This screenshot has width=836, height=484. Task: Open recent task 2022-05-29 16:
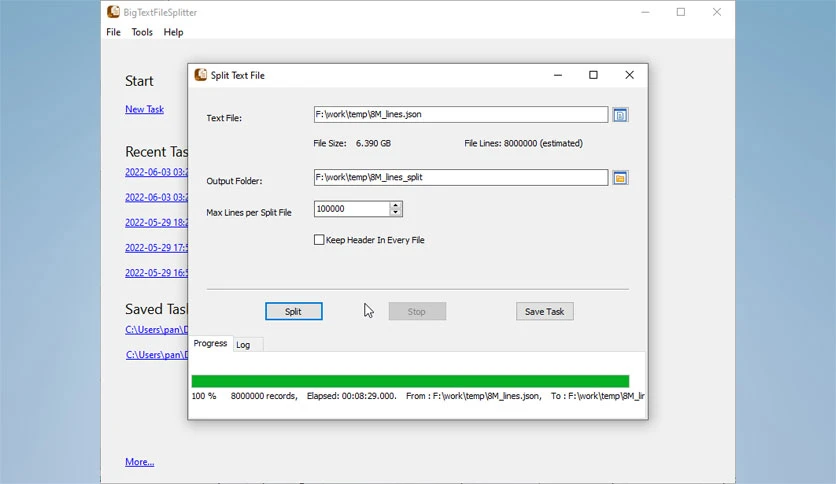(x=156, y=272)
